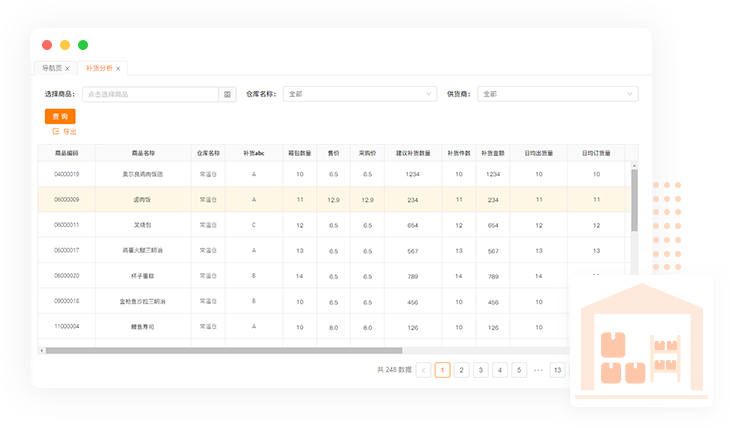Select product code 06000017
The width and height of the screenshot is (730, 428).
coord(67,251)
